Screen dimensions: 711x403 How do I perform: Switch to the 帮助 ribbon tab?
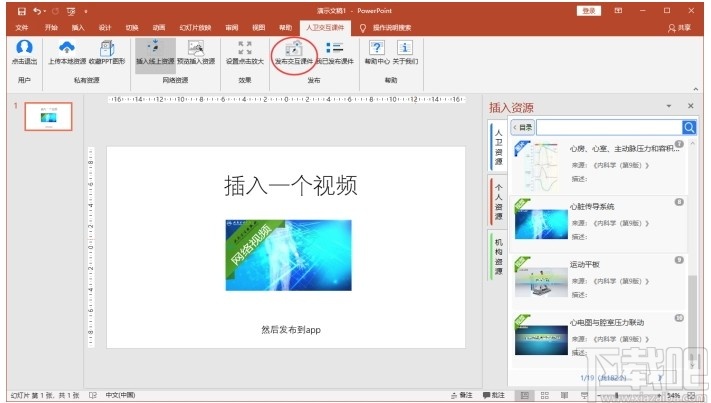286,28
